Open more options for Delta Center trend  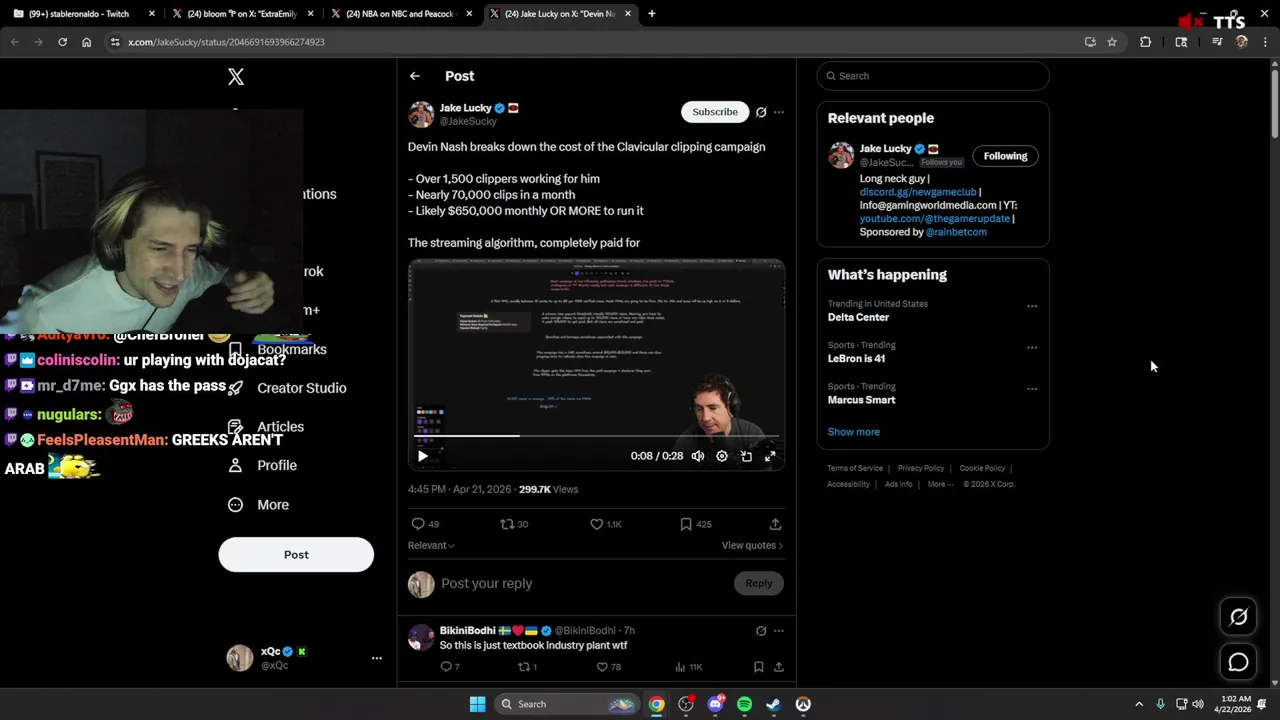(1032, 306)
